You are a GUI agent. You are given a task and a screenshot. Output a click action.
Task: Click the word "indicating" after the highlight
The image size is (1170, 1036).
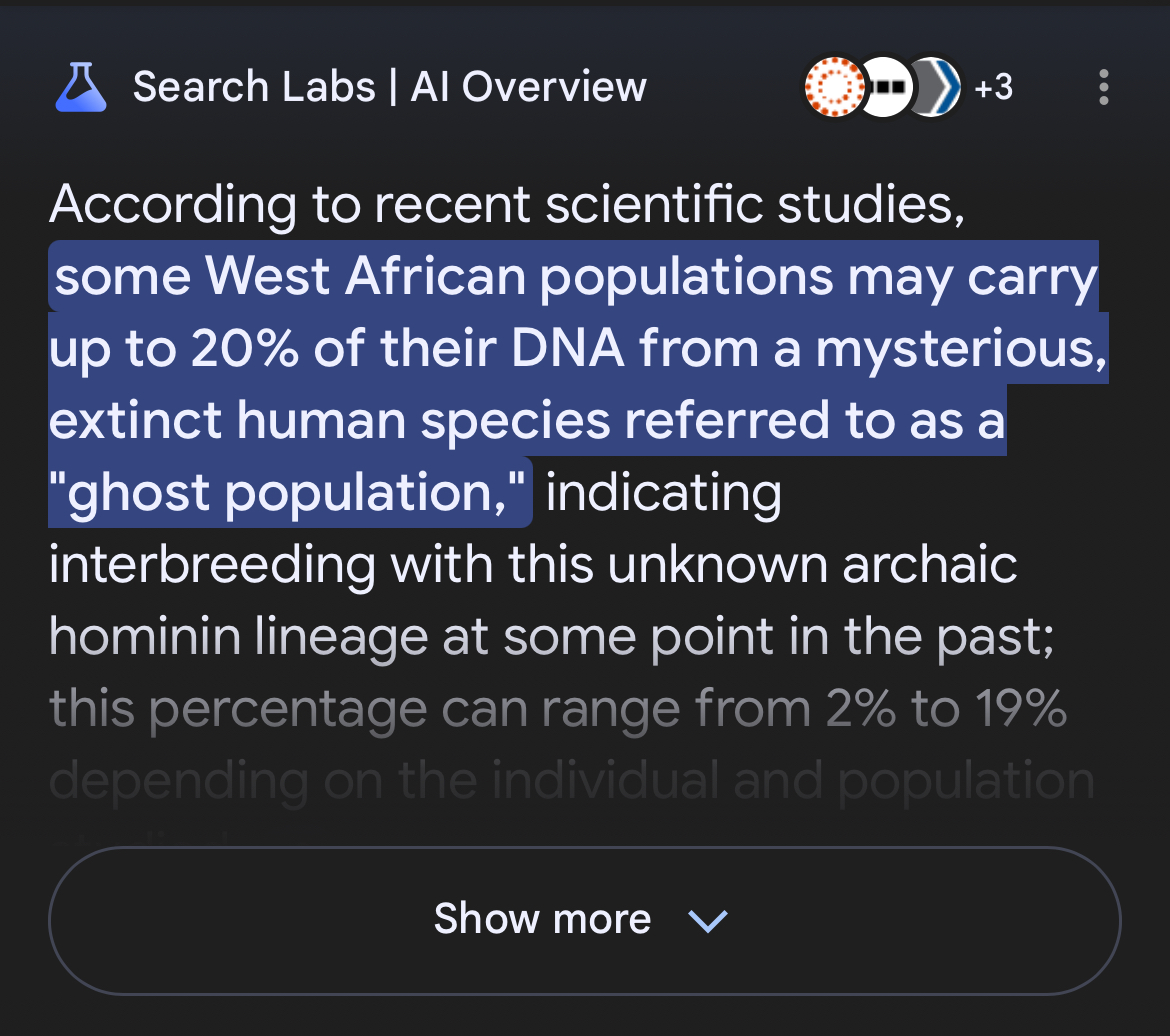tap(663, 492)
